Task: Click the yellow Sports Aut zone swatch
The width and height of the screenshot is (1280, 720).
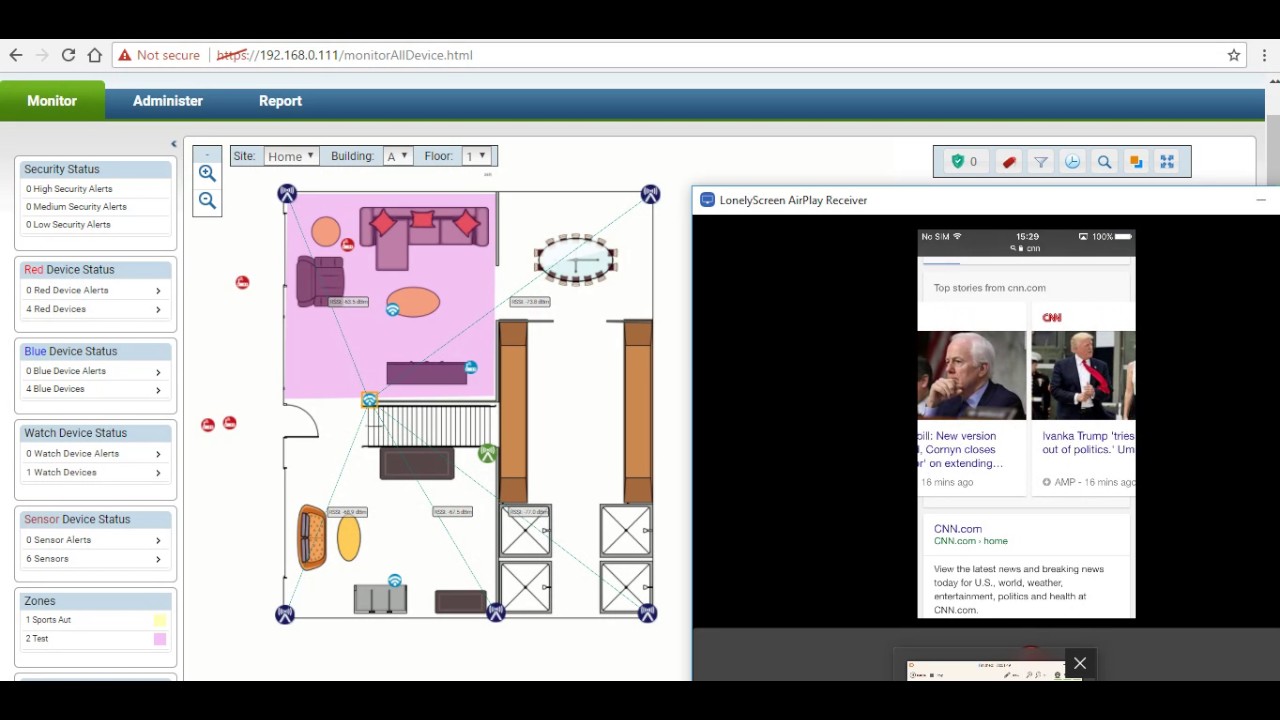Action: 160,621
